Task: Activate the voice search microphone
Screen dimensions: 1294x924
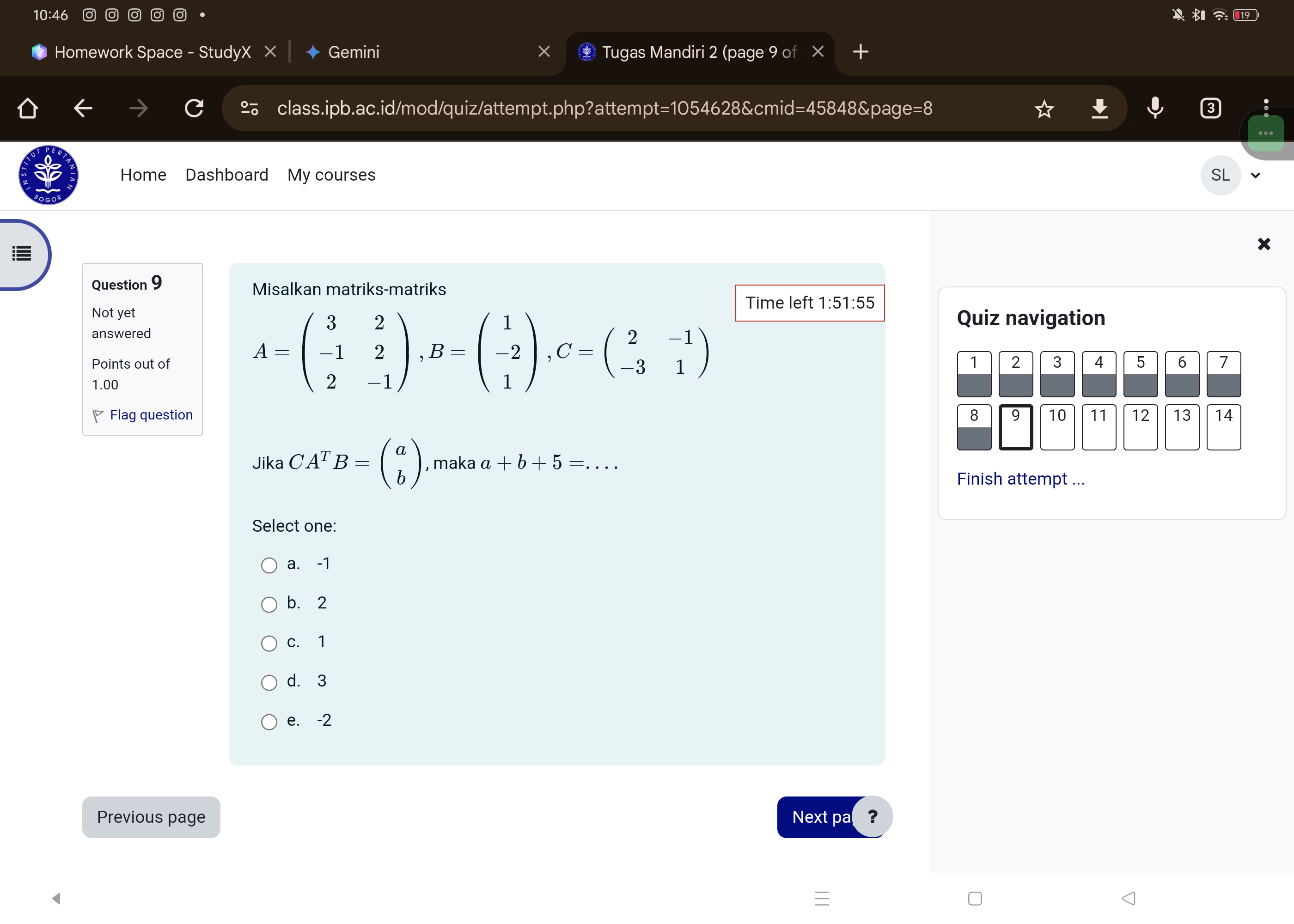Action: (1154, 108)
